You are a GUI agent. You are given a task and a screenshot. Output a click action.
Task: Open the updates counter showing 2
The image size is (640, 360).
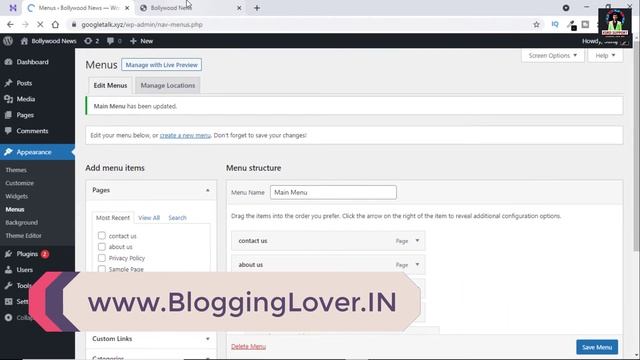(x=91, y=41)
